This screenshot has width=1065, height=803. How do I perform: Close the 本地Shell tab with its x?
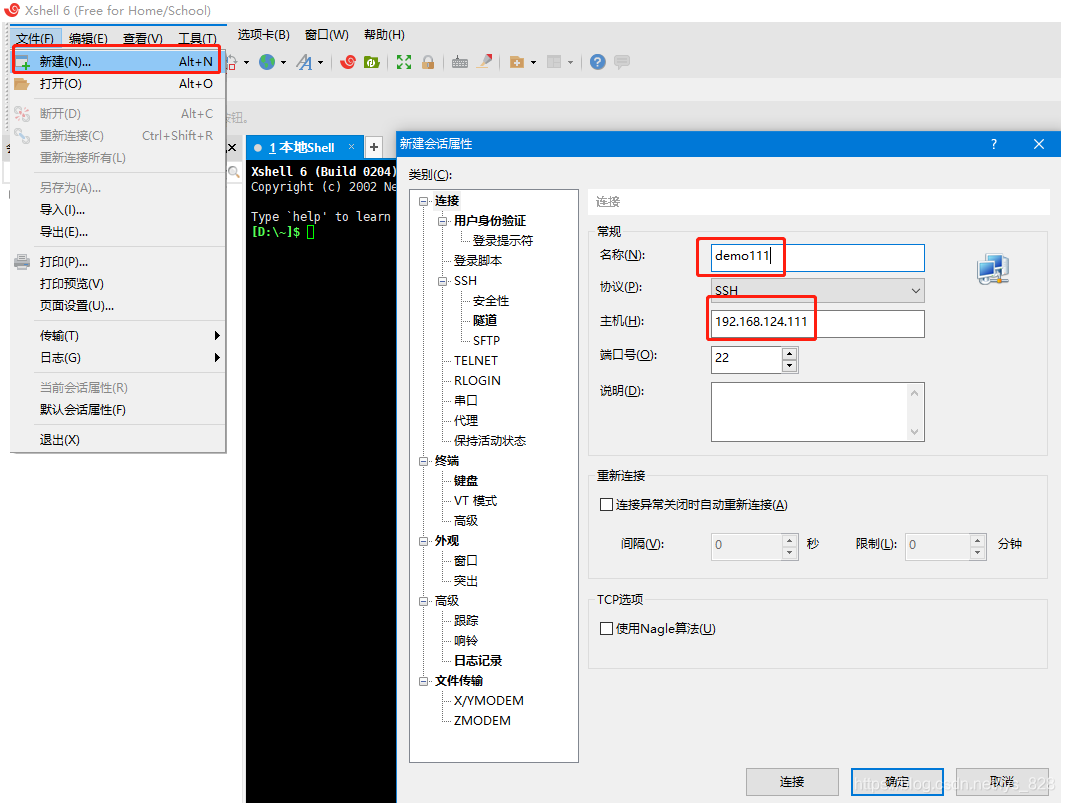pyautogui.click(x=351, y=147)
